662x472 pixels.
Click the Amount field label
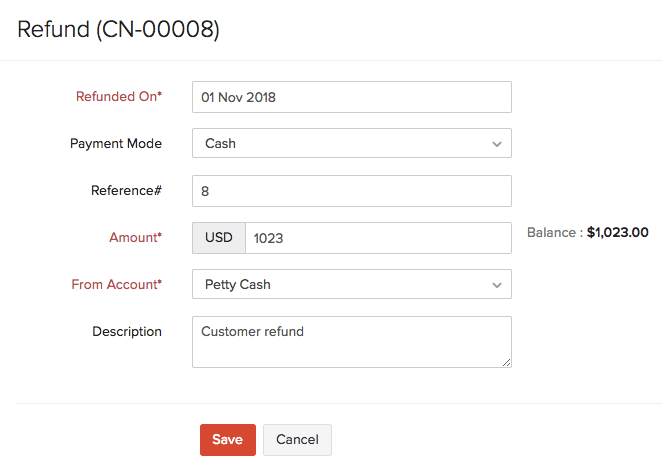click(135, 238)
